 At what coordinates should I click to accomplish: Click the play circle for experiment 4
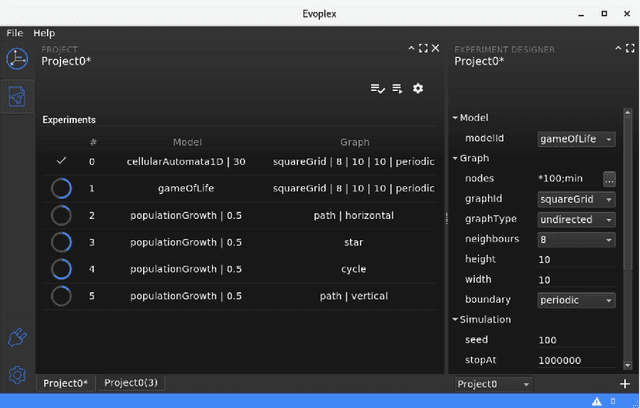click(61, 269)
